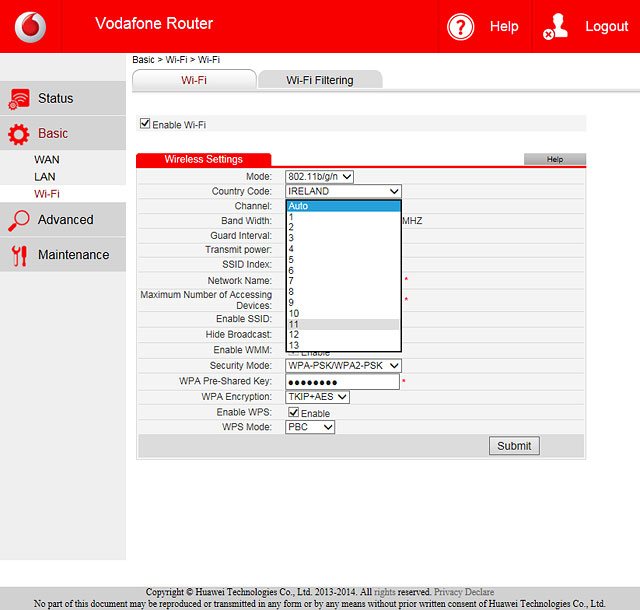Click the Logout user icon
The height and width of the screenshot is (610, 640).
pyautogui.click(x=555, y=27)
